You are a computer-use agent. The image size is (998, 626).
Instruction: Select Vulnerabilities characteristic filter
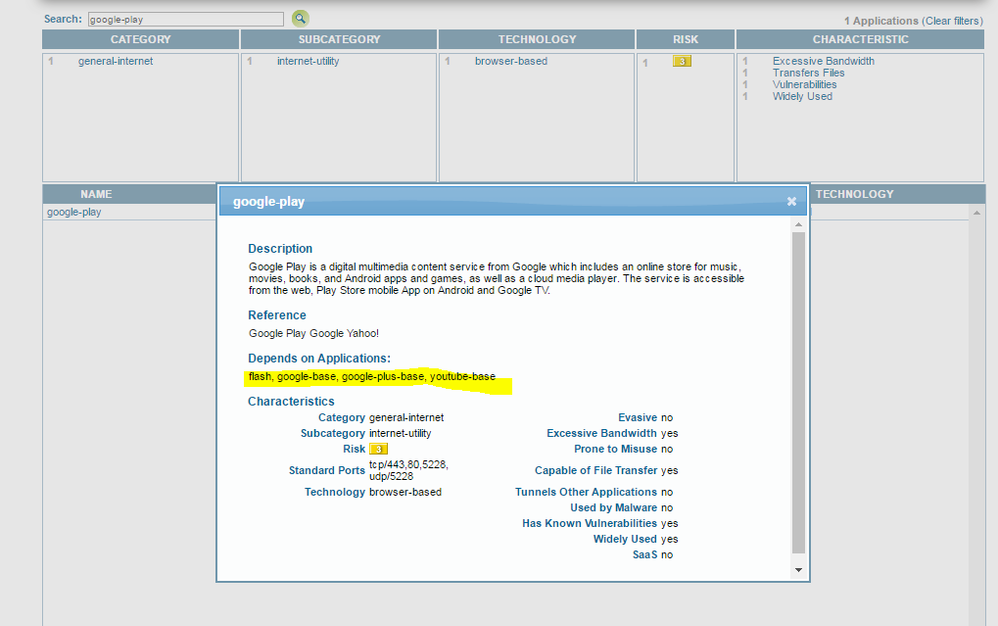pyautogui.click(x=805, y=85)
